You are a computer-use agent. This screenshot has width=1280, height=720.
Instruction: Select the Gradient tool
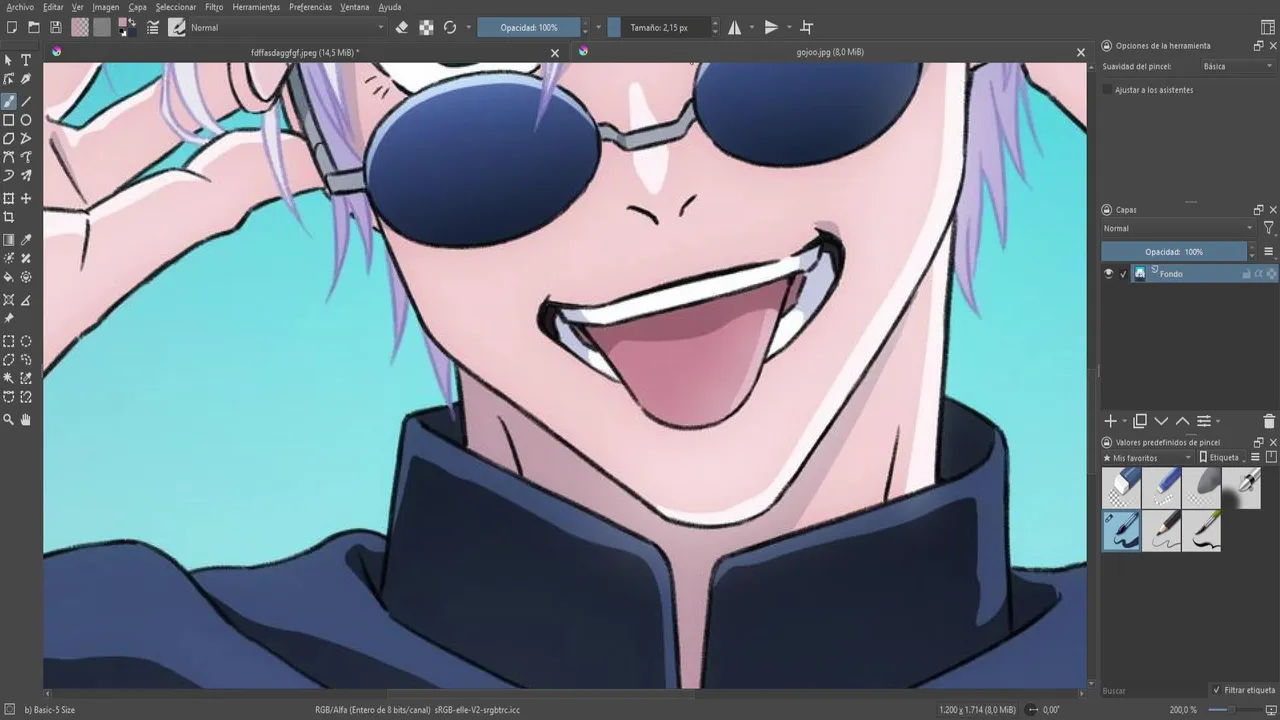point(9,239)
